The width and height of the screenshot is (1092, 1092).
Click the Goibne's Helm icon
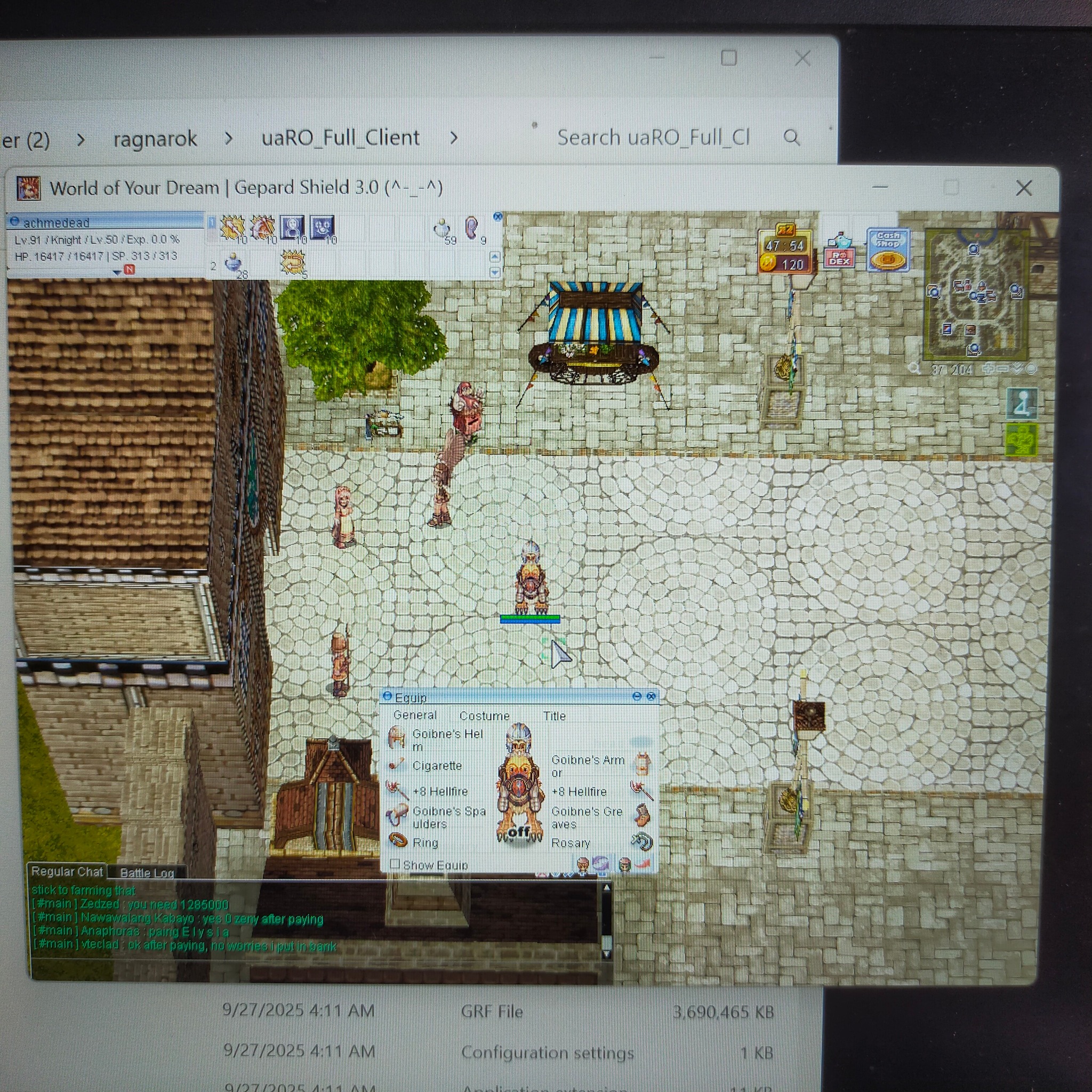click(x=397, y=737)
